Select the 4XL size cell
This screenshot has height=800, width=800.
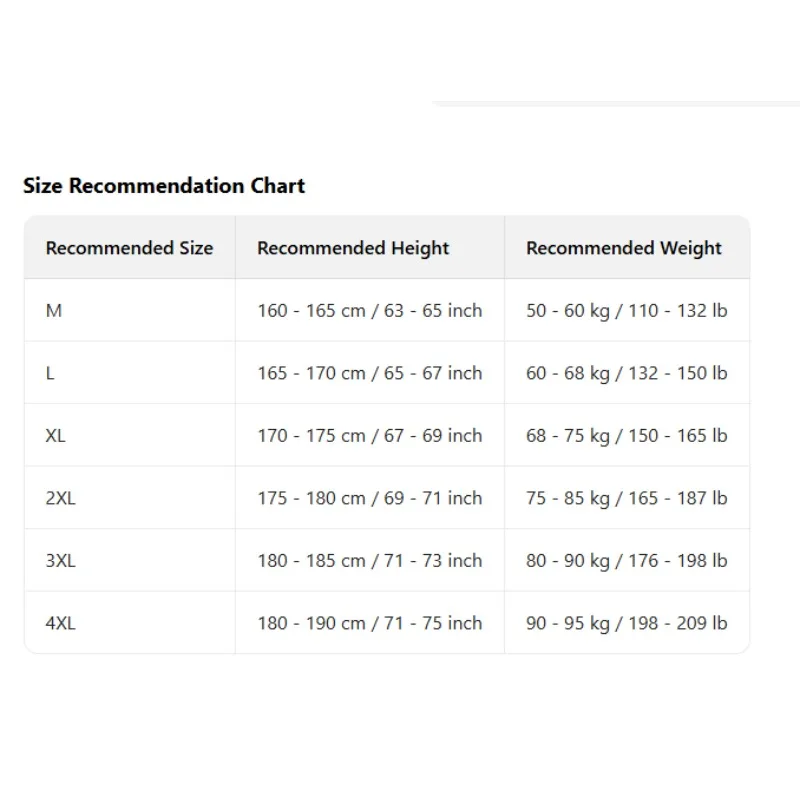60,623
